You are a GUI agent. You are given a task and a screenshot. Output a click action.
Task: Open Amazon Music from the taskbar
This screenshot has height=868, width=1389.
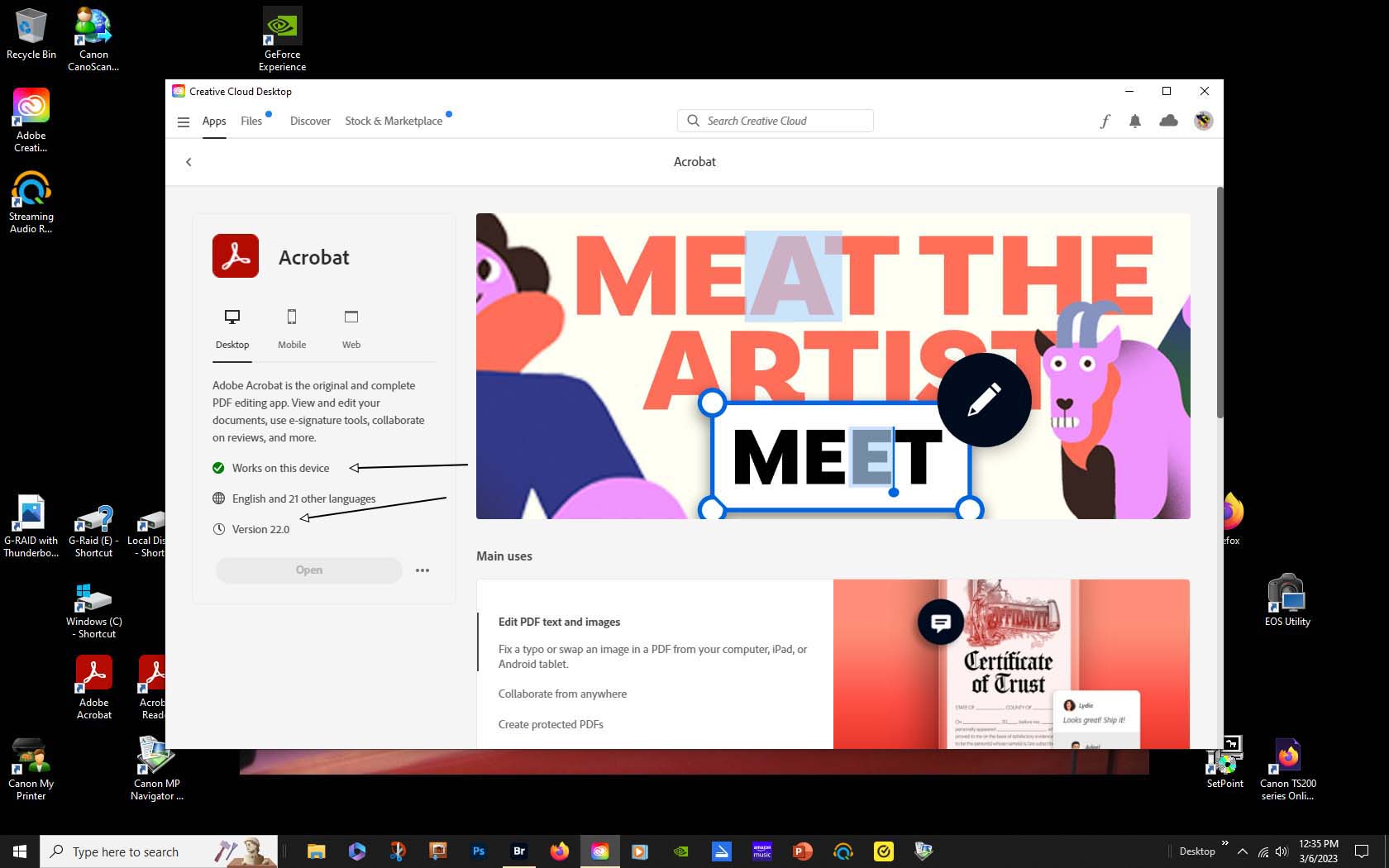[x=761, y=851]
